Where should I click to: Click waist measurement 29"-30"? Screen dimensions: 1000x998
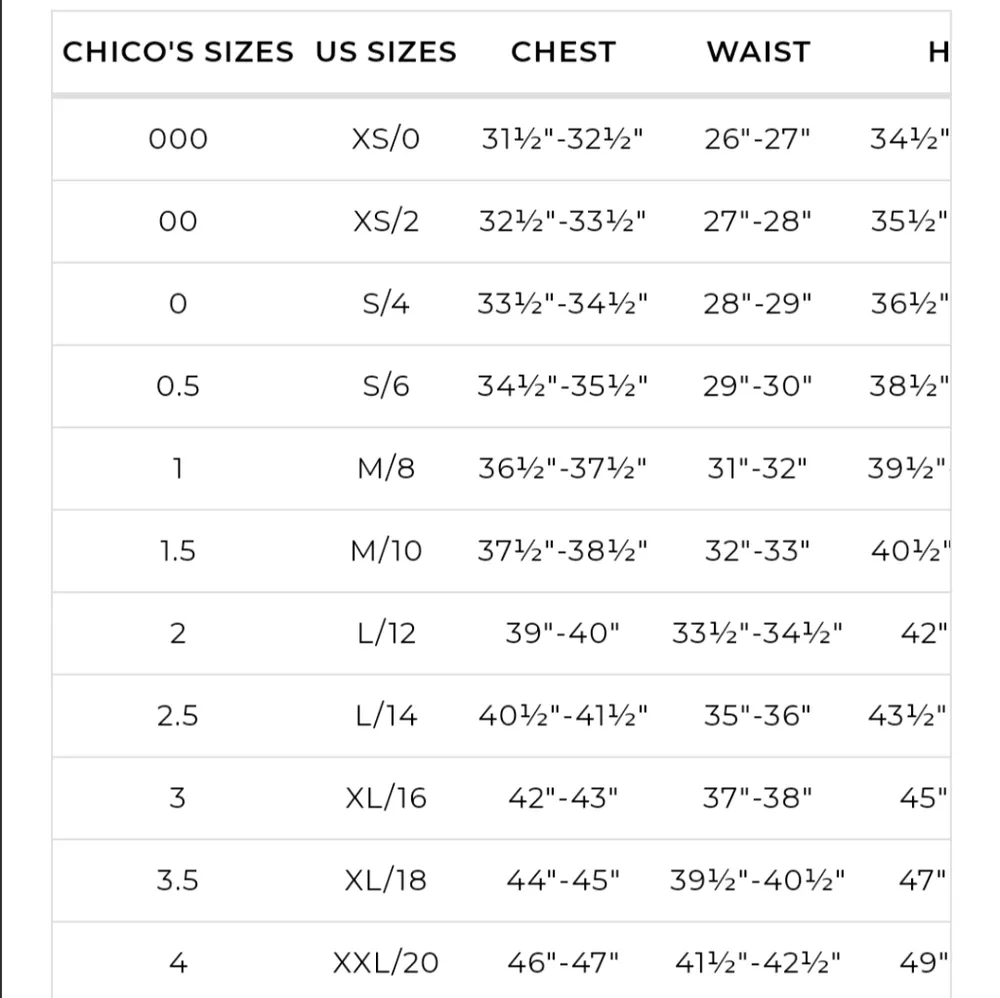758,386
